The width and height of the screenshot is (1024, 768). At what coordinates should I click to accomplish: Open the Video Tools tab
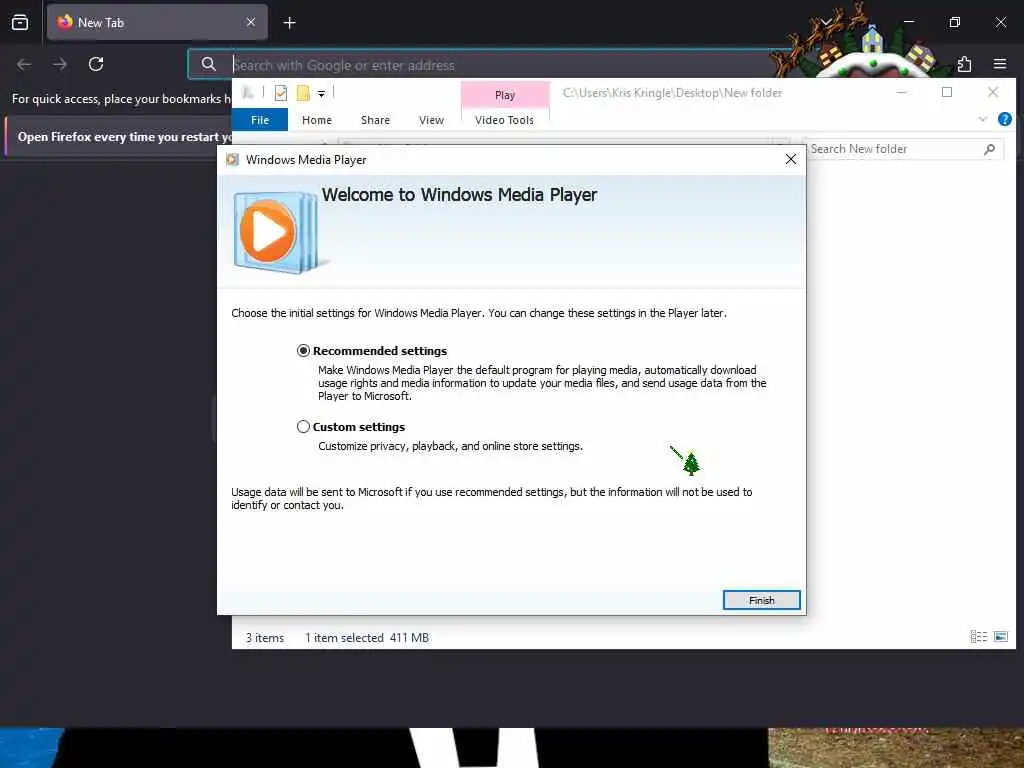click(504, 120)
